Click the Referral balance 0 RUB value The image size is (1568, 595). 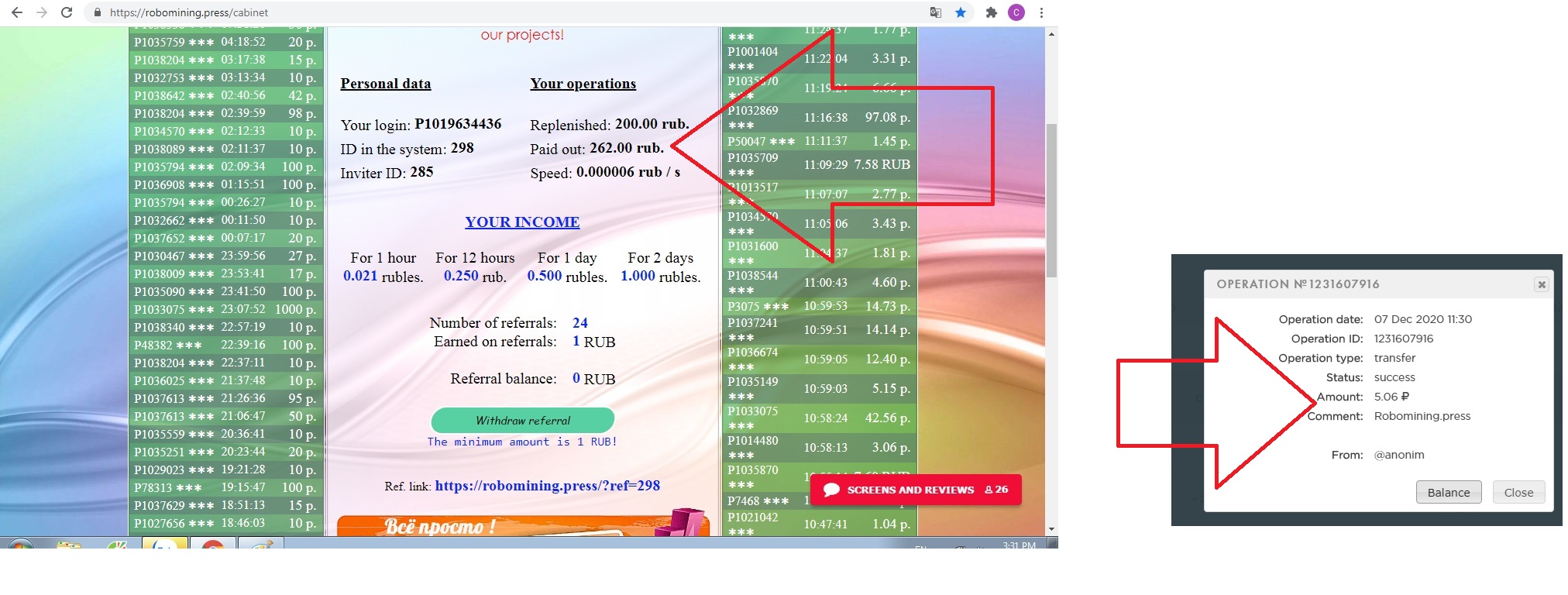(594, 379)
